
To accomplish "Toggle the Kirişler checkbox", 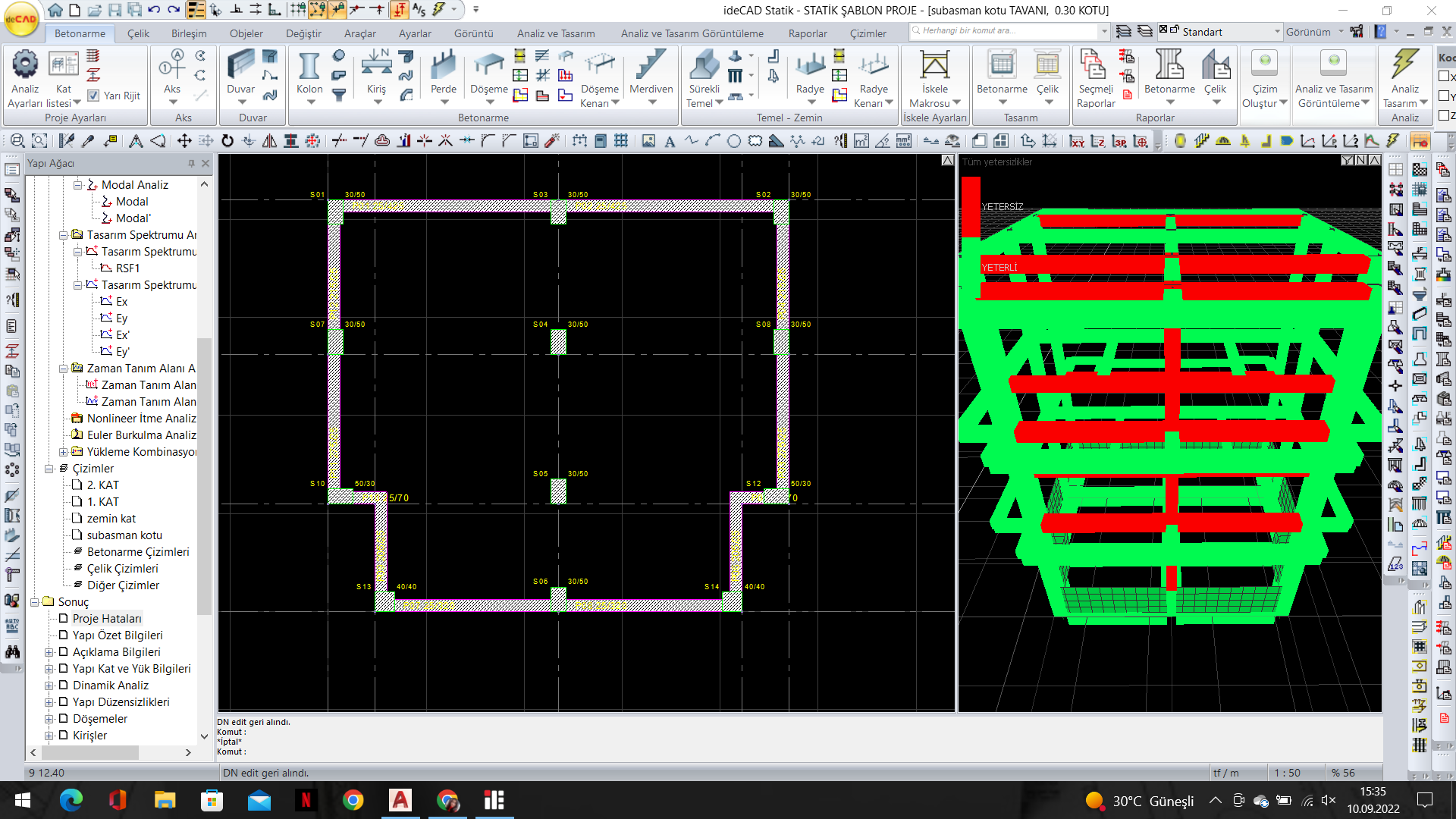I will click(64, 735).
